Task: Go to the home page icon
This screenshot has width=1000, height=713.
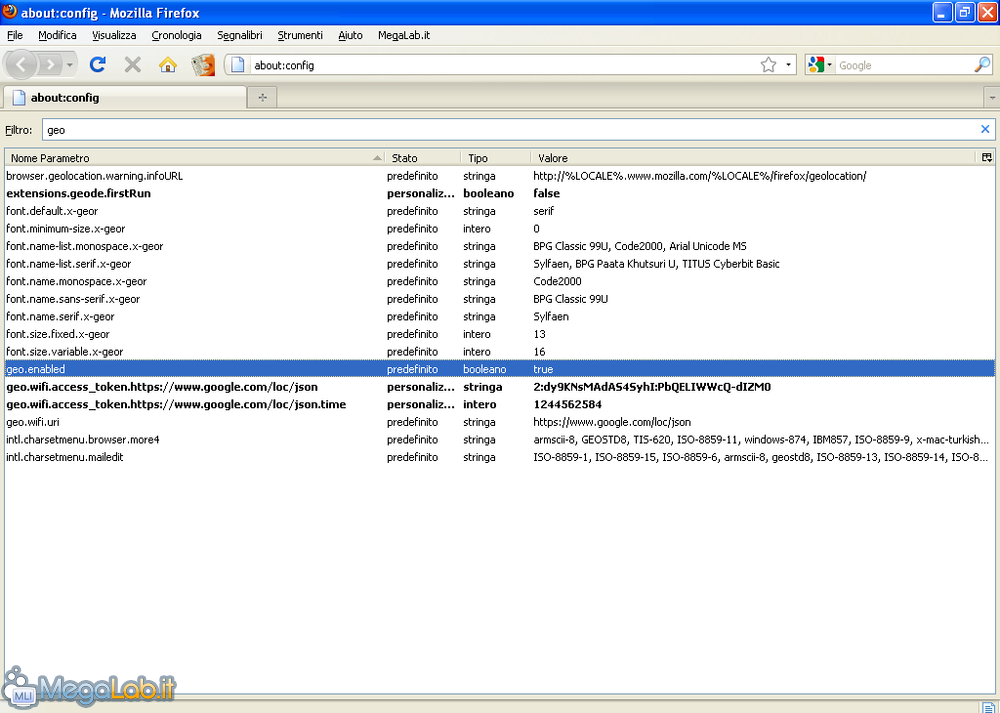Action: coord(168,64)
